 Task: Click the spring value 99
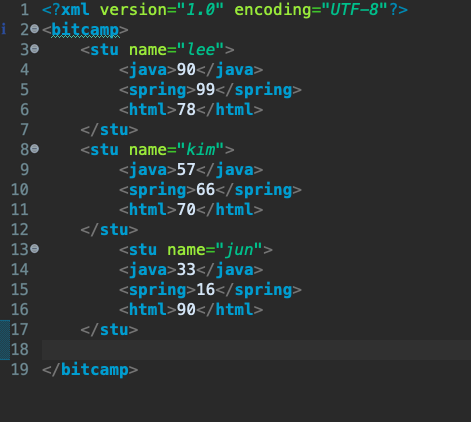coord(205,90)
